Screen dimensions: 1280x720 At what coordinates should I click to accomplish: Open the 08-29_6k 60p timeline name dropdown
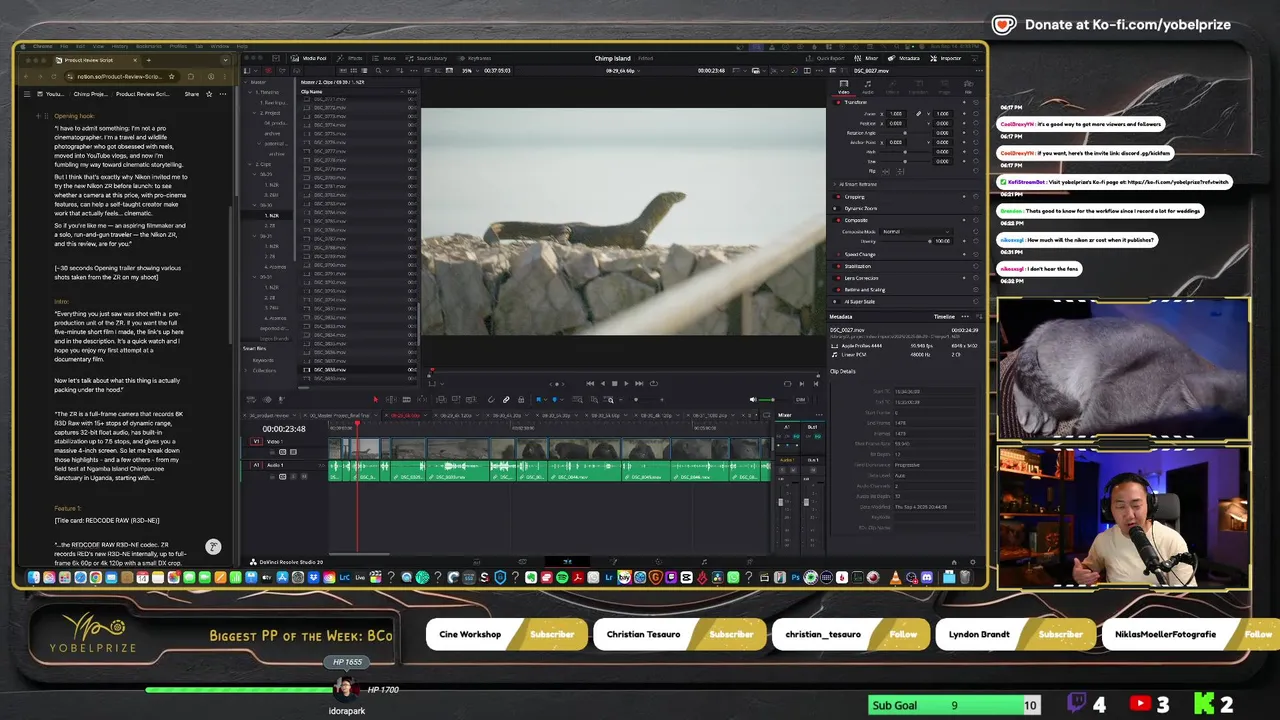coord(623,71)
